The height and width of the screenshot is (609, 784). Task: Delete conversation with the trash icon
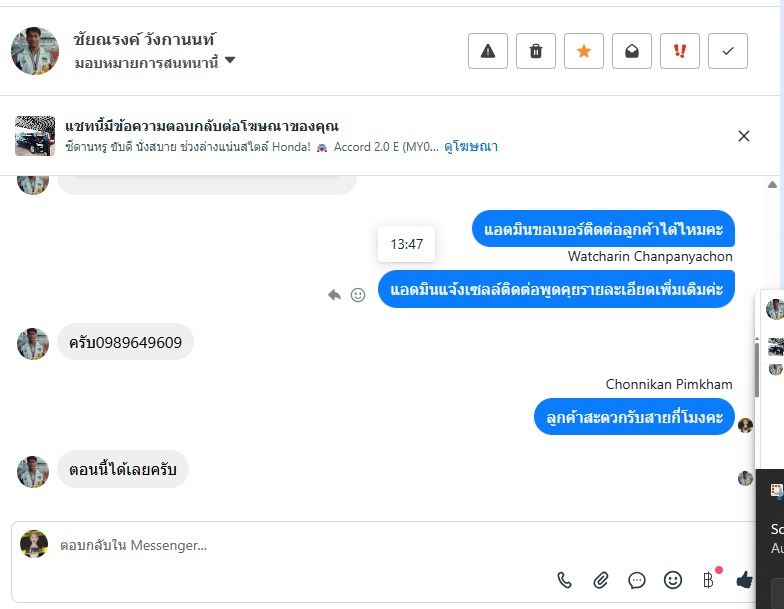point(536,51)
